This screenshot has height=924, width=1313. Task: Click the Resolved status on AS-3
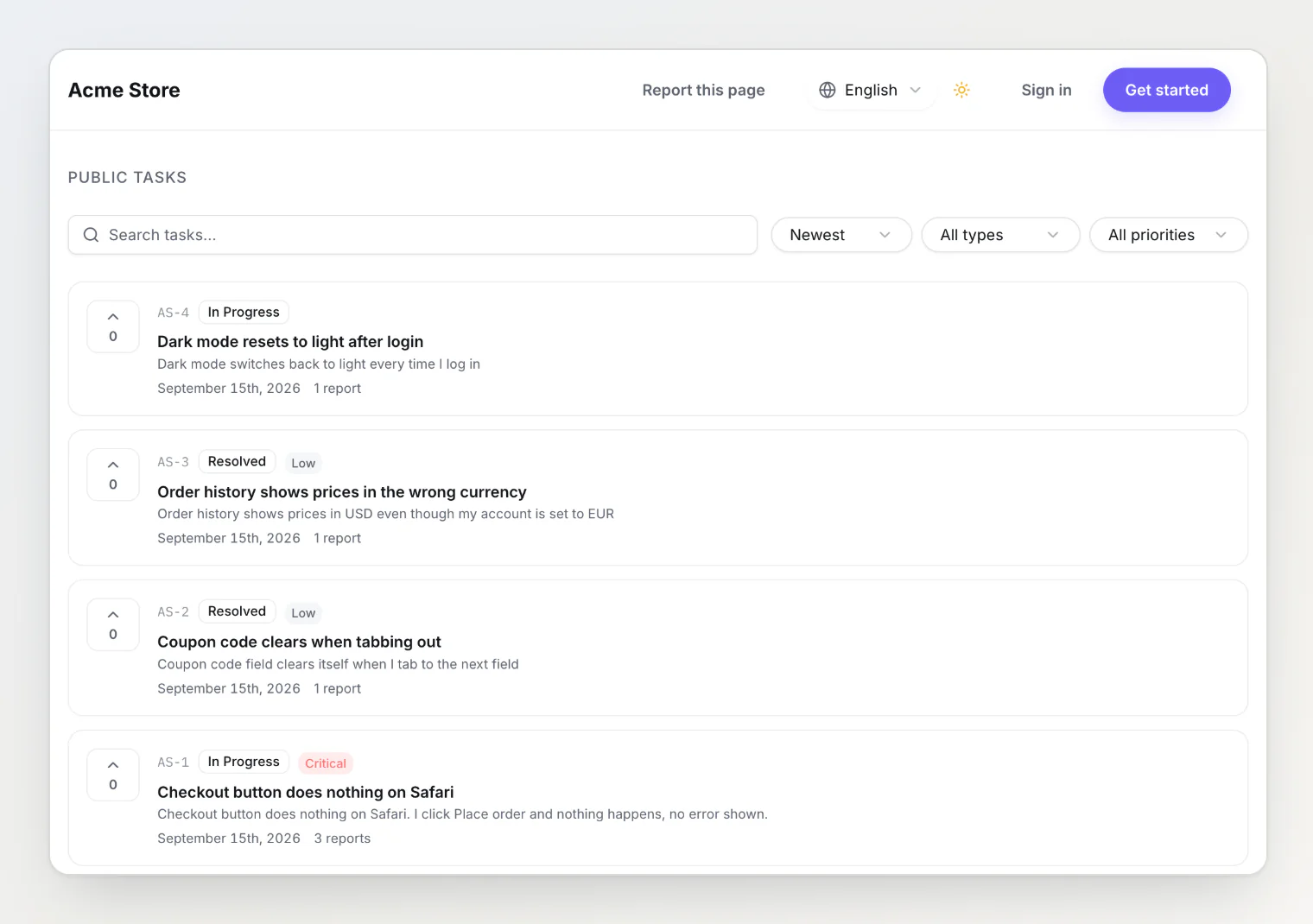coord(237,461)
